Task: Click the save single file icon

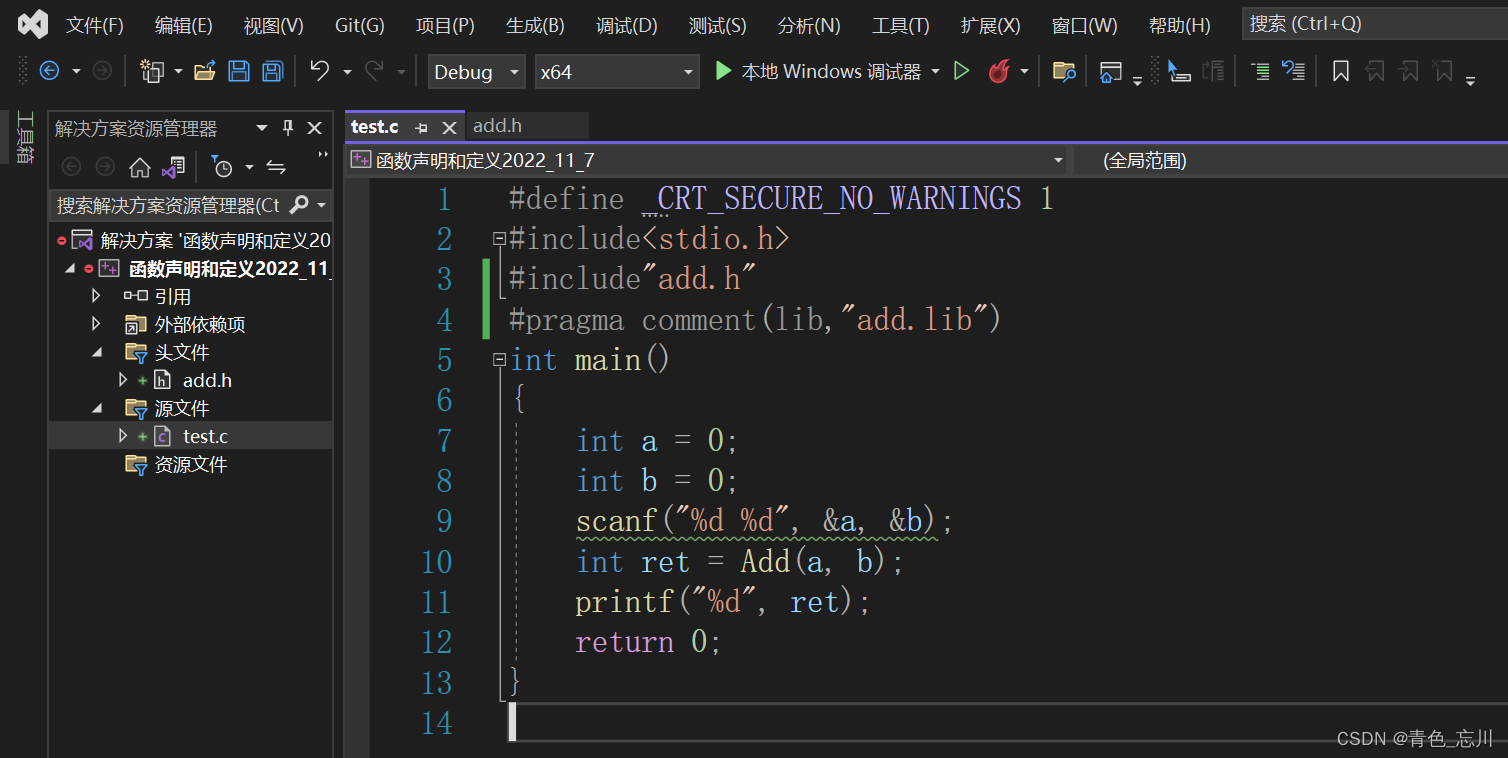Action: [239, 71]
